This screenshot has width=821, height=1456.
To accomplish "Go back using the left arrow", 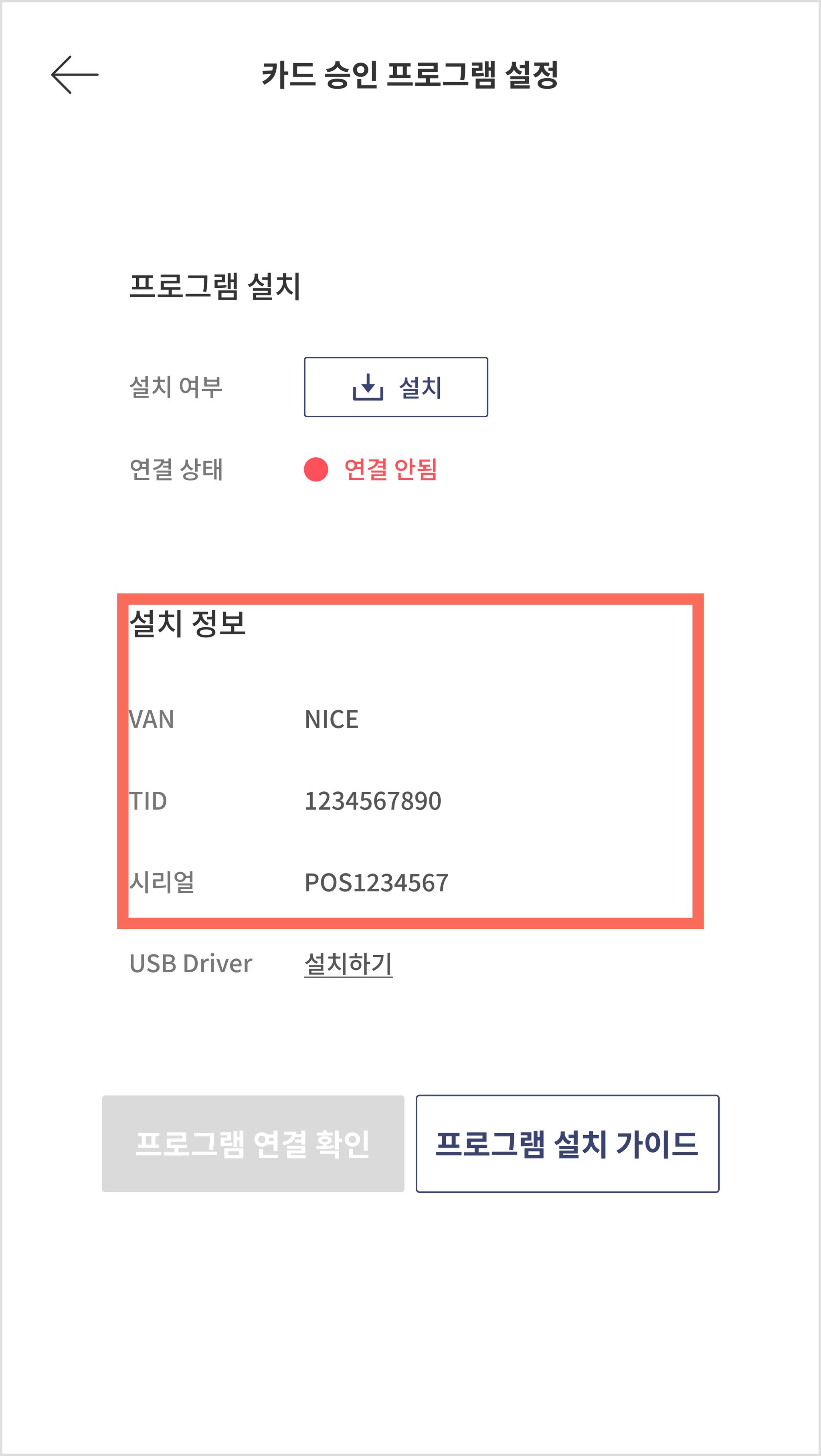I will (75, 75).
